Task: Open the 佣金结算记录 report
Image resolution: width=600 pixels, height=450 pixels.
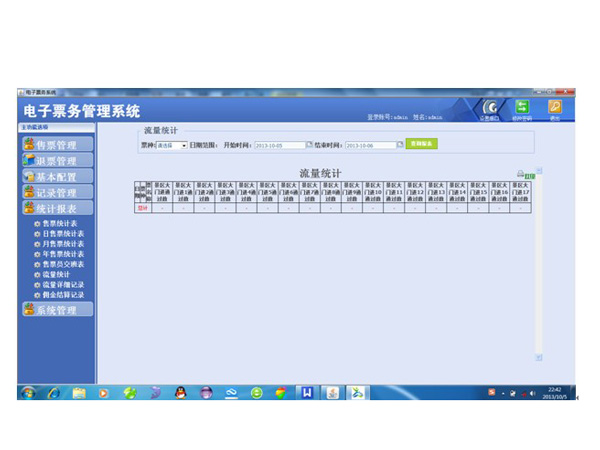Action: pos(63,295)
